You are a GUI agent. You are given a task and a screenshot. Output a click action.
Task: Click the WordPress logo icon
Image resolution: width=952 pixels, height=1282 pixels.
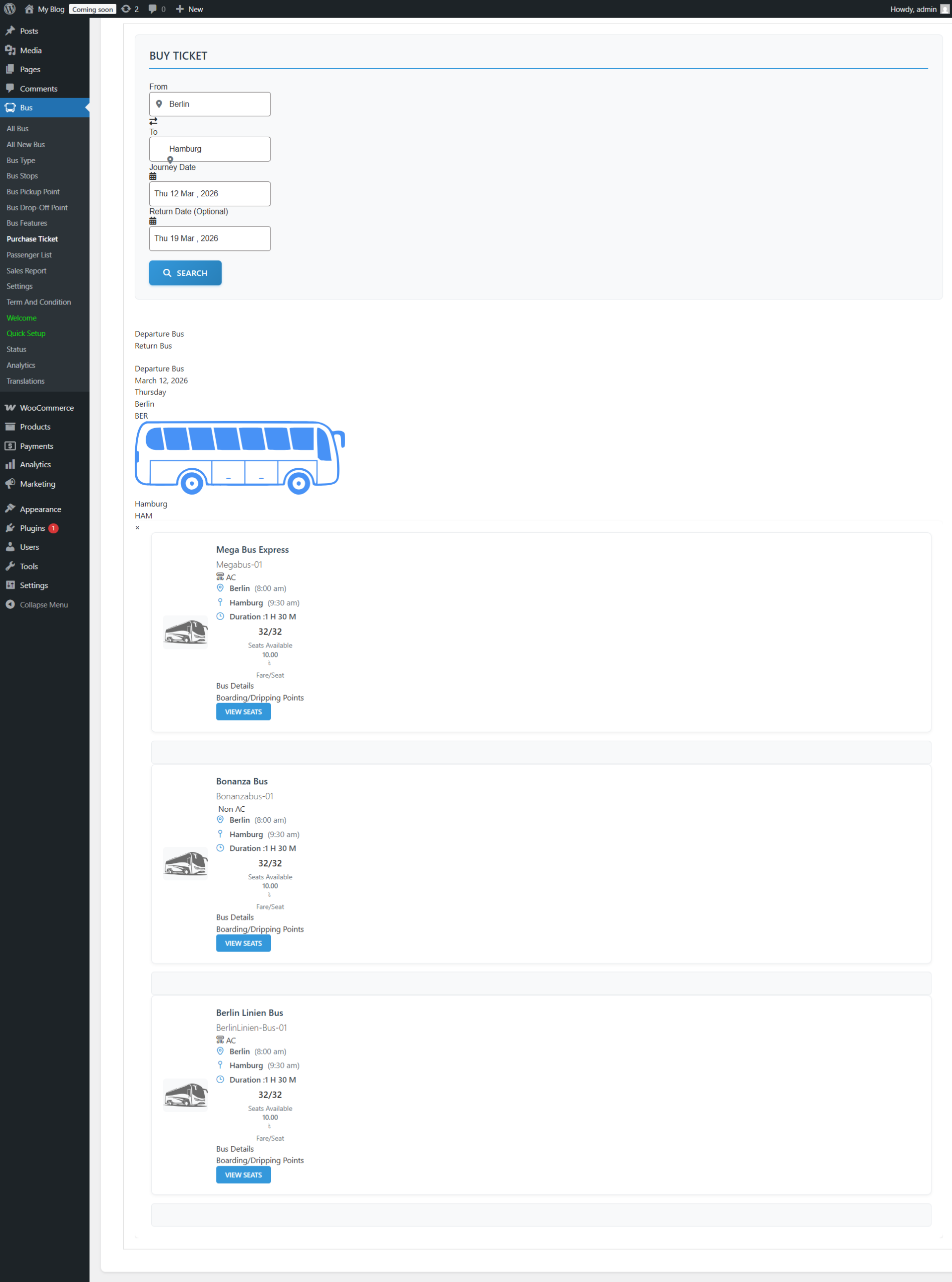coord(10,9)
